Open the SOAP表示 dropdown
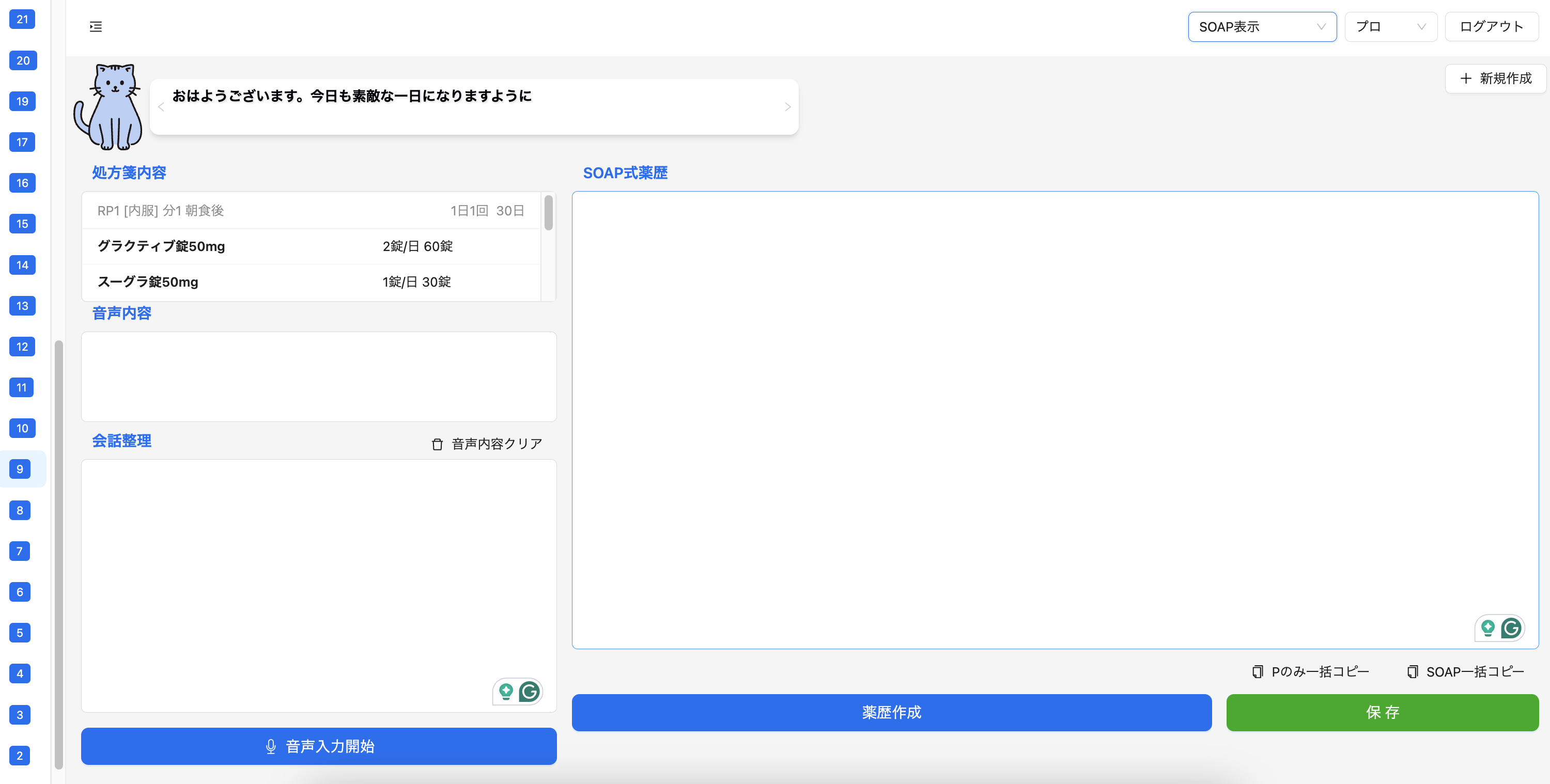The width and height of the screenshot is (1550, 784). pos(1262,26)
